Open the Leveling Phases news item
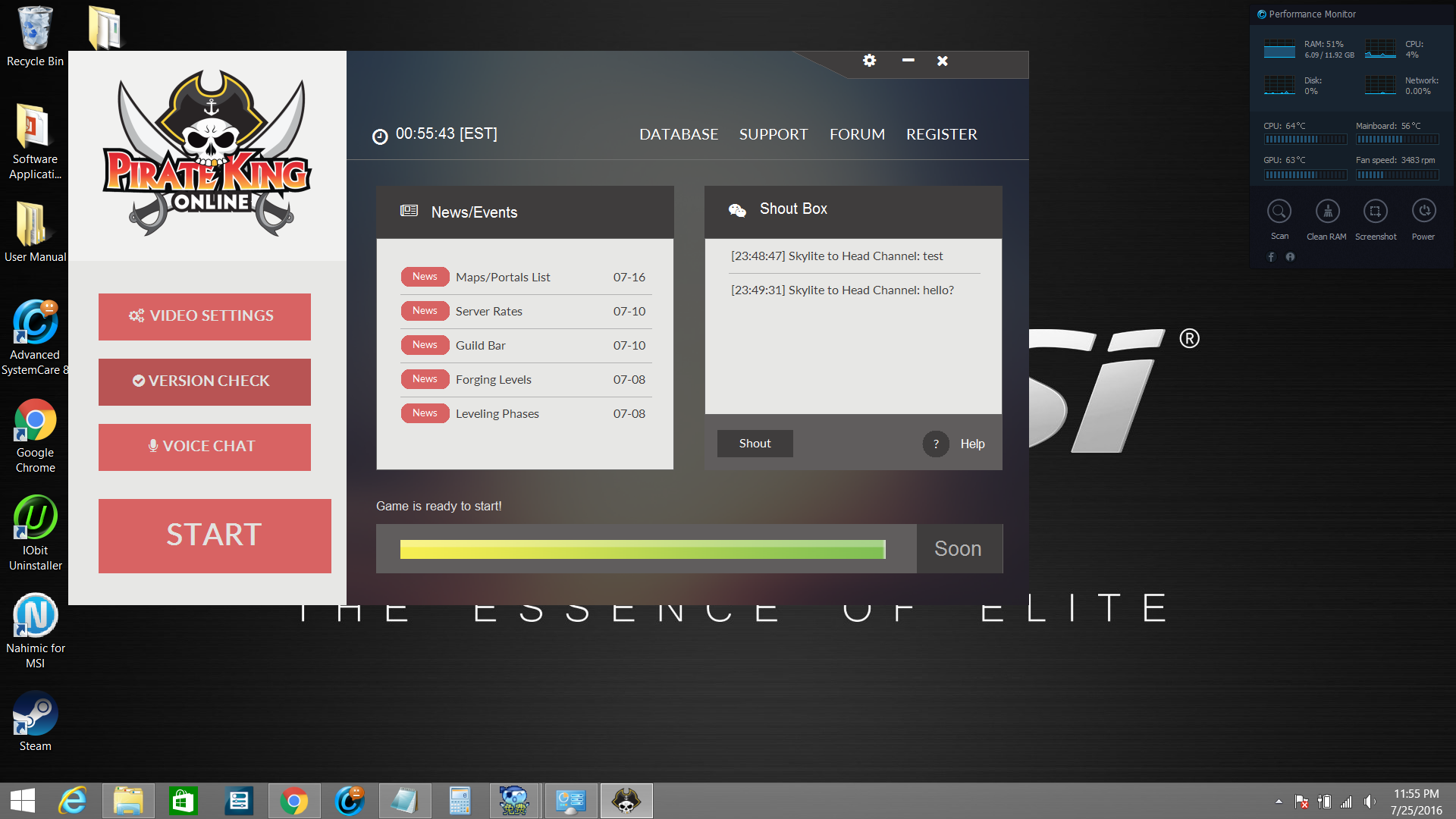Screen dimensions: 1456x819 point(526,414)
